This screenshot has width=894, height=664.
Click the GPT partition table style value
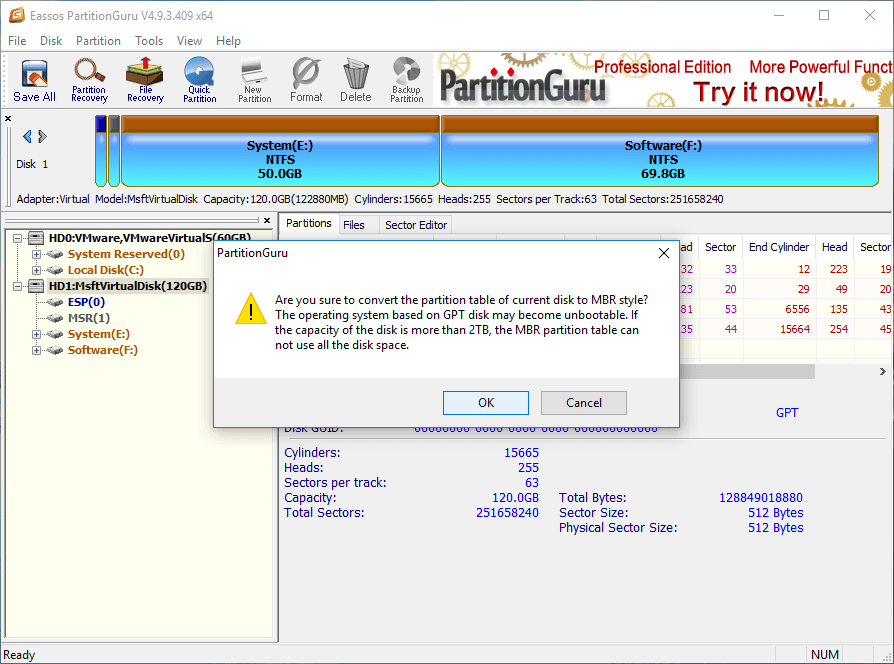[787, 413]
